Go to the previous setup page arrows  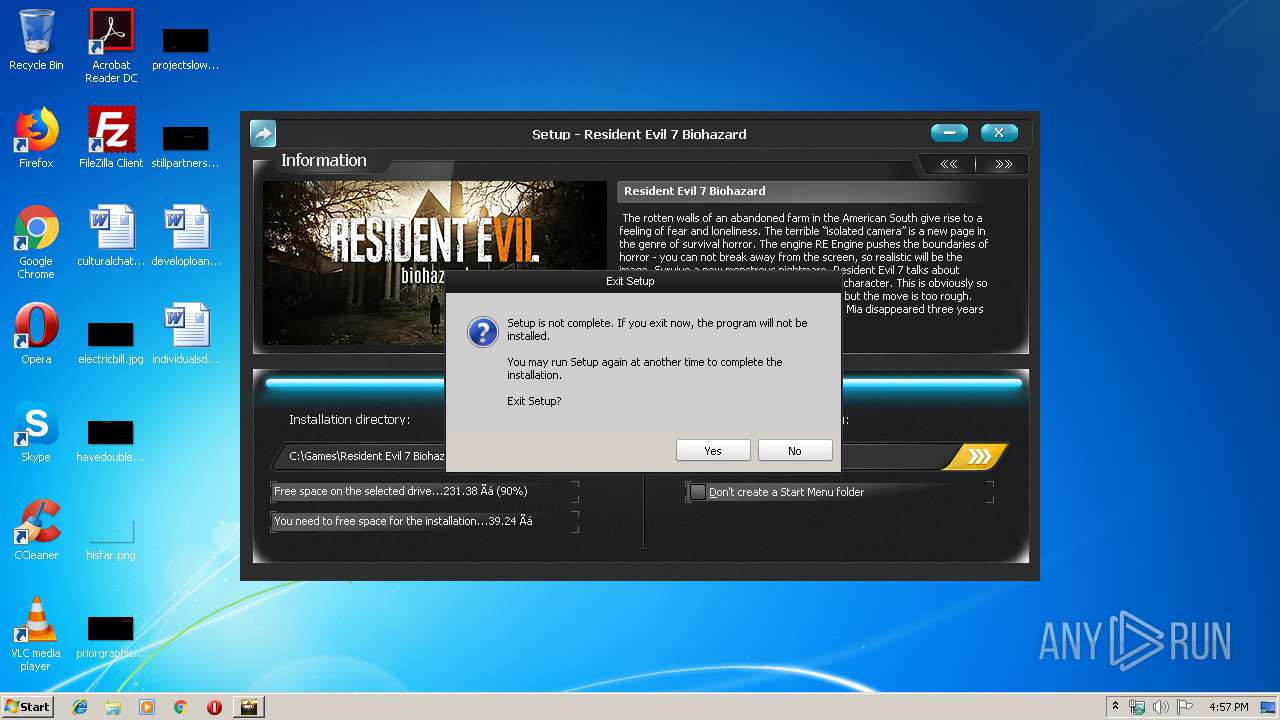coord(948,164)
